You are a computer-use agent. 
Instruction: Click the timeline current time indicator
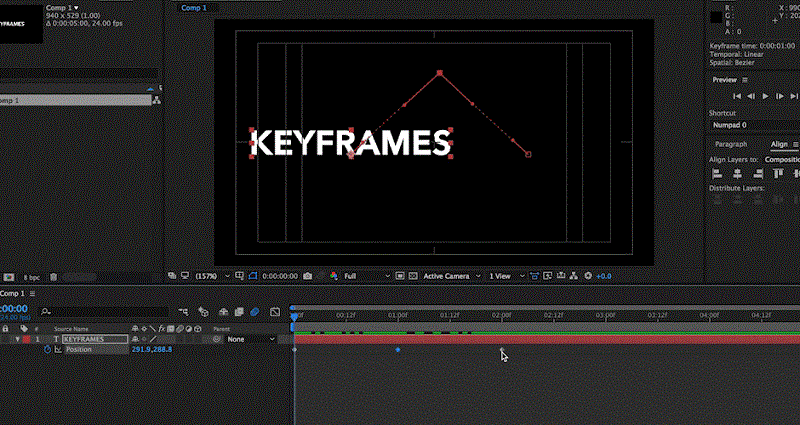tap(294, 317)
